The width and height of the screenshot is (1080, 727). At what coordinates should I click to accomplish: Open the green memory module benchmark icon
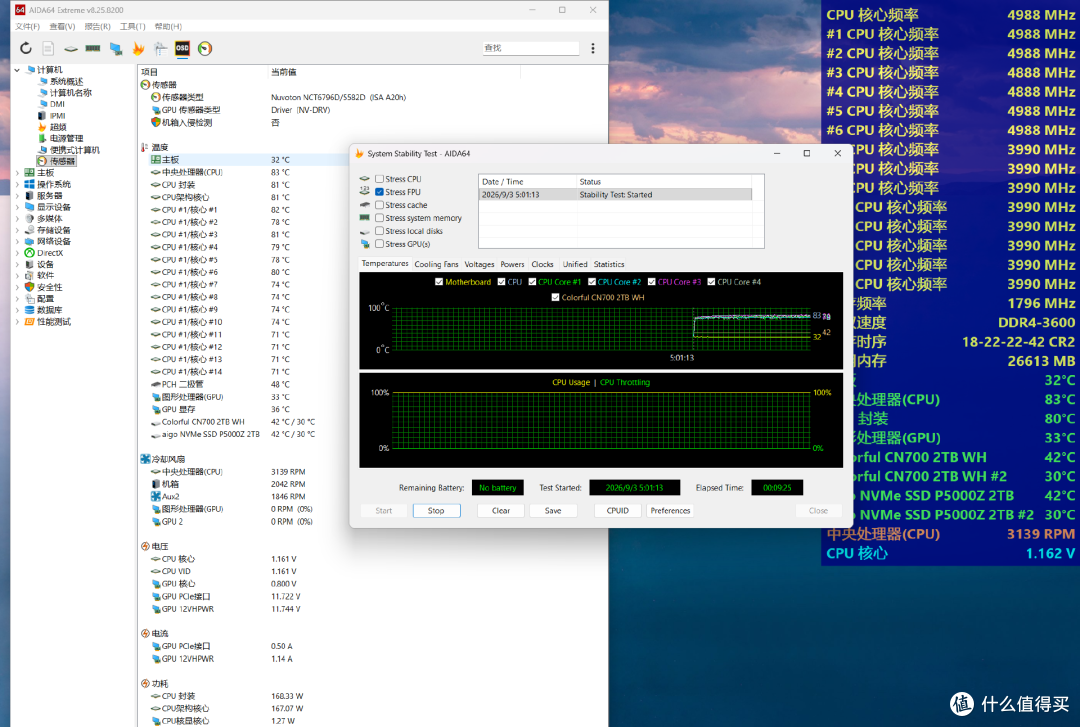click(x=93, y=48)
